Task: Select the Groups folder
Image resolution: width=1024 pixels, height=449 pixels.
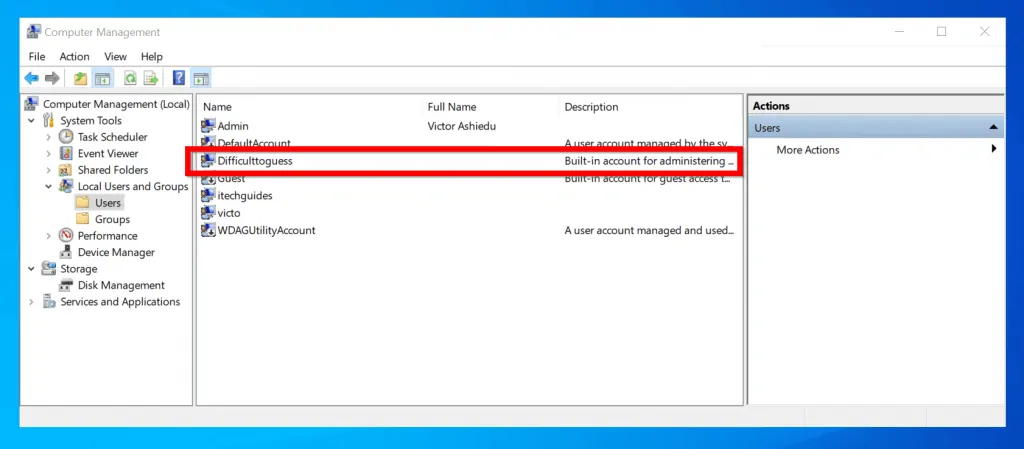Action: coord(112,219)
